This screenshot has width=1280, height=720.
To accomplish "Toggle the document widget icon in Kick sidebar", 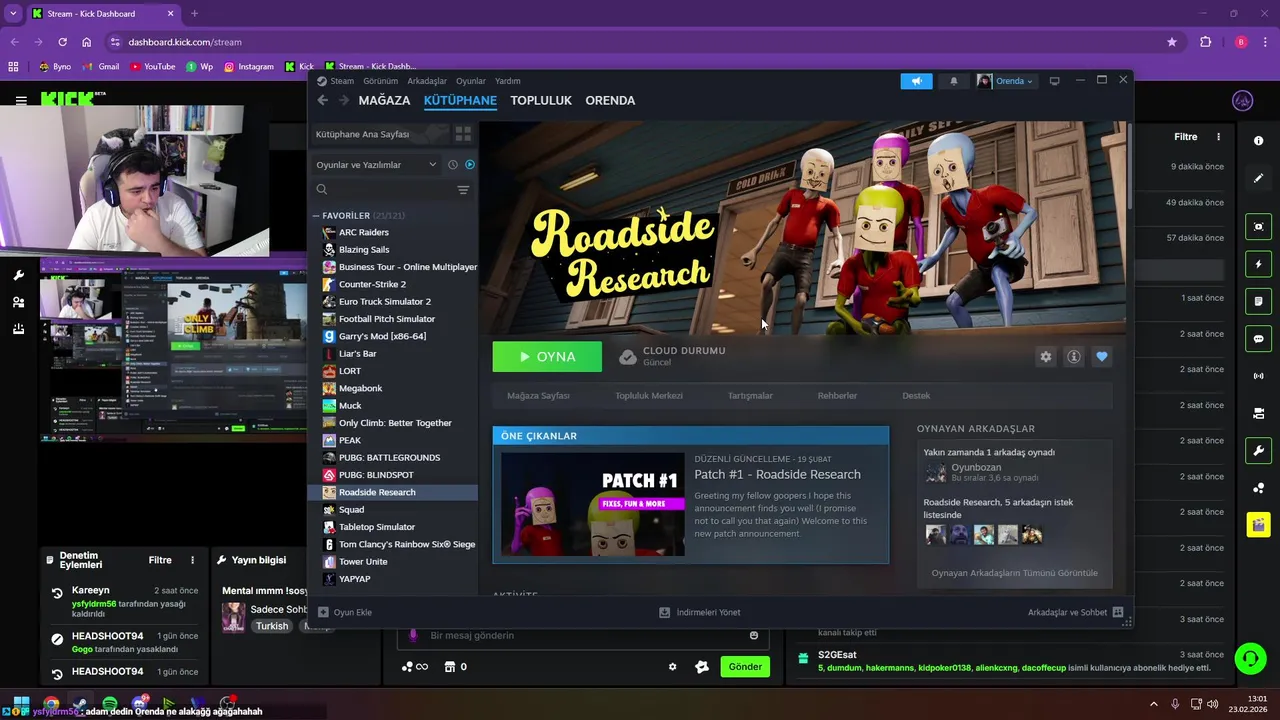I will [x=1258, y=301].
